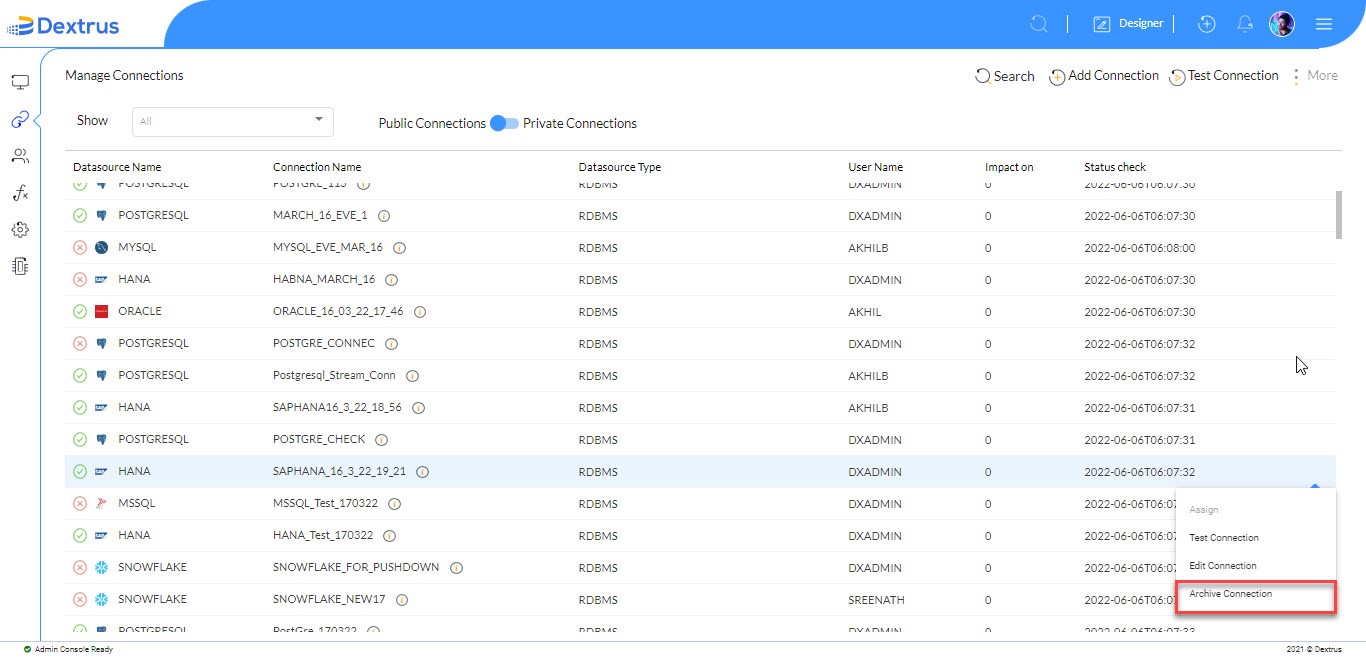Image resolution: width=1366 pixels, height=657 pixels.
Task: Click Search in the Manage Connections toolbar
Action: click(x=1005, y=76)
